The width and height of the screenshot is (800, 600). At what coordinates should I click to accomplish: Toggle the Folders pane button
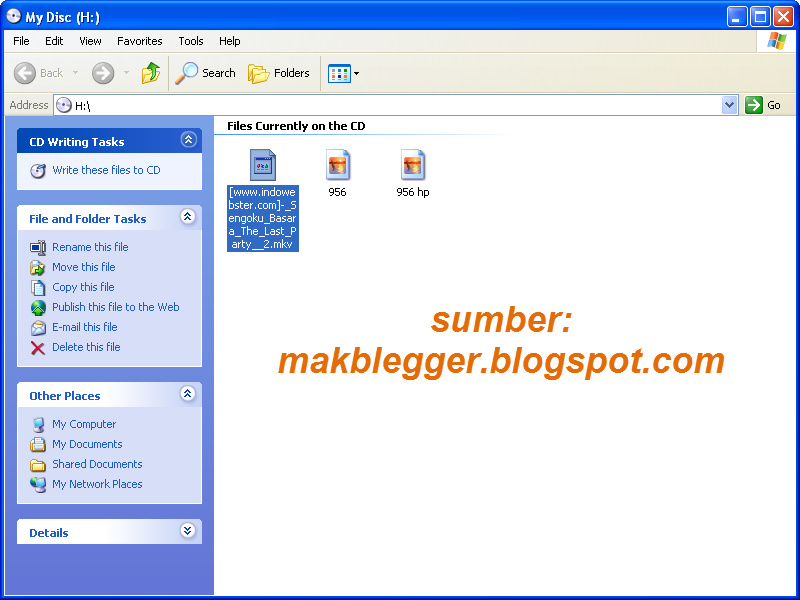pos(279,73)
